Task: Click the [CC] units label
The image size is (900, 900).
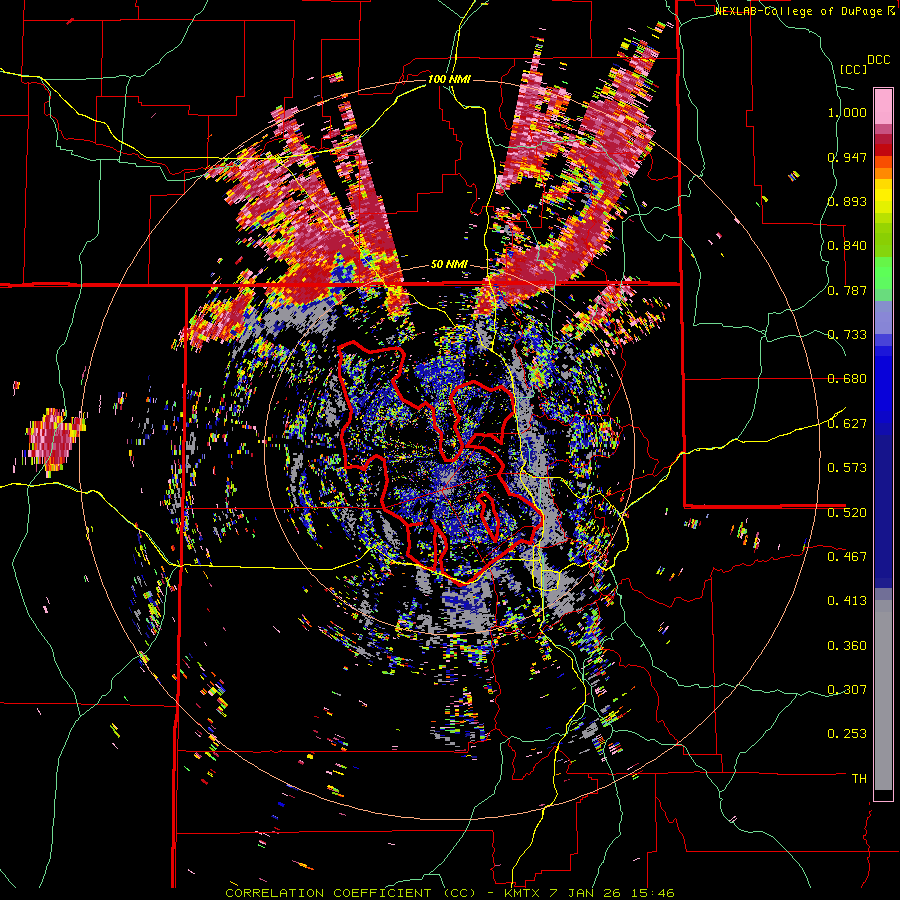Action: [x=853, y=69]
